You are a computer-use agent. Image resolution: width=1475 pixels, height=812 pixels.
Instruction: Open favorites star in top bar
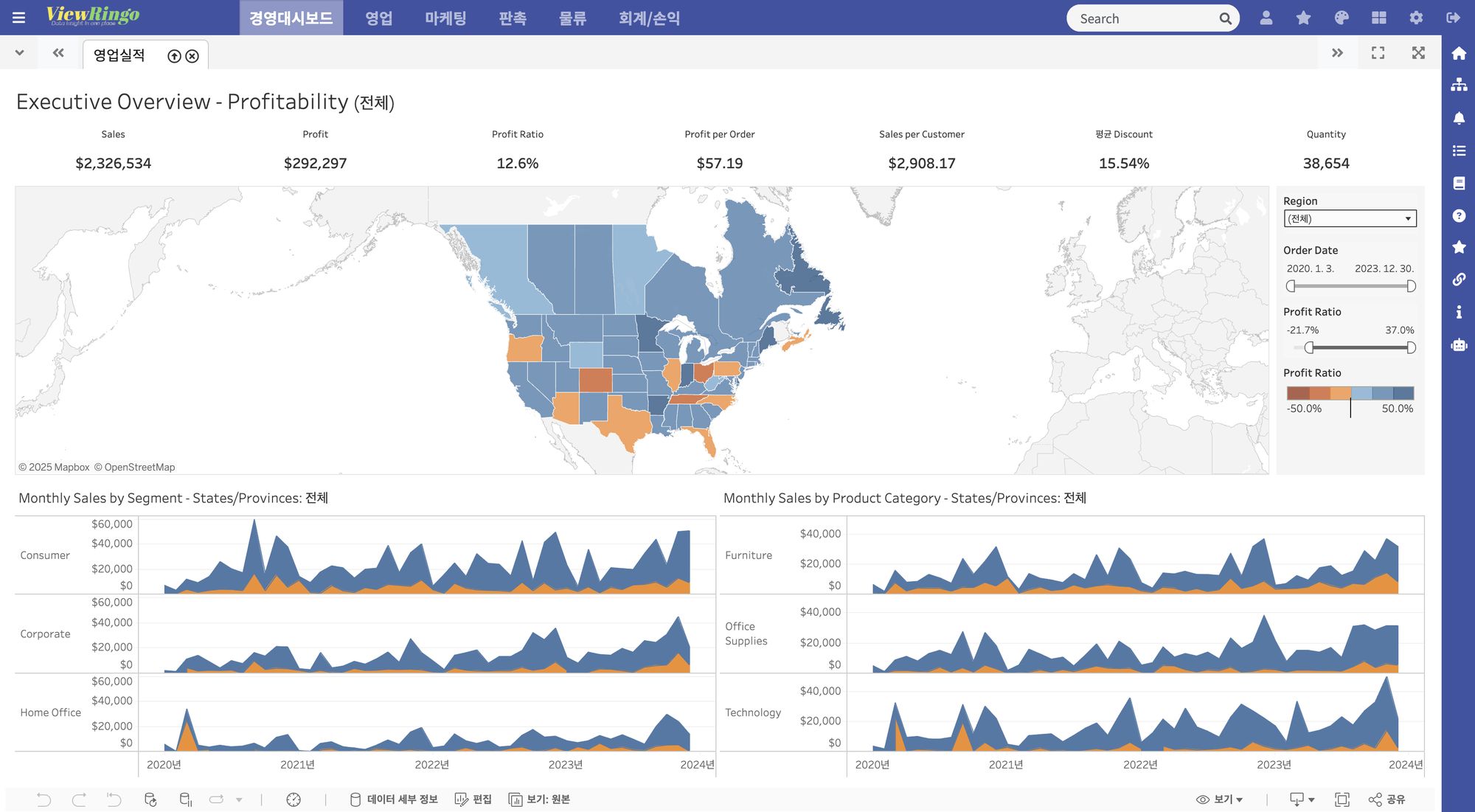tap(1304, 18)
